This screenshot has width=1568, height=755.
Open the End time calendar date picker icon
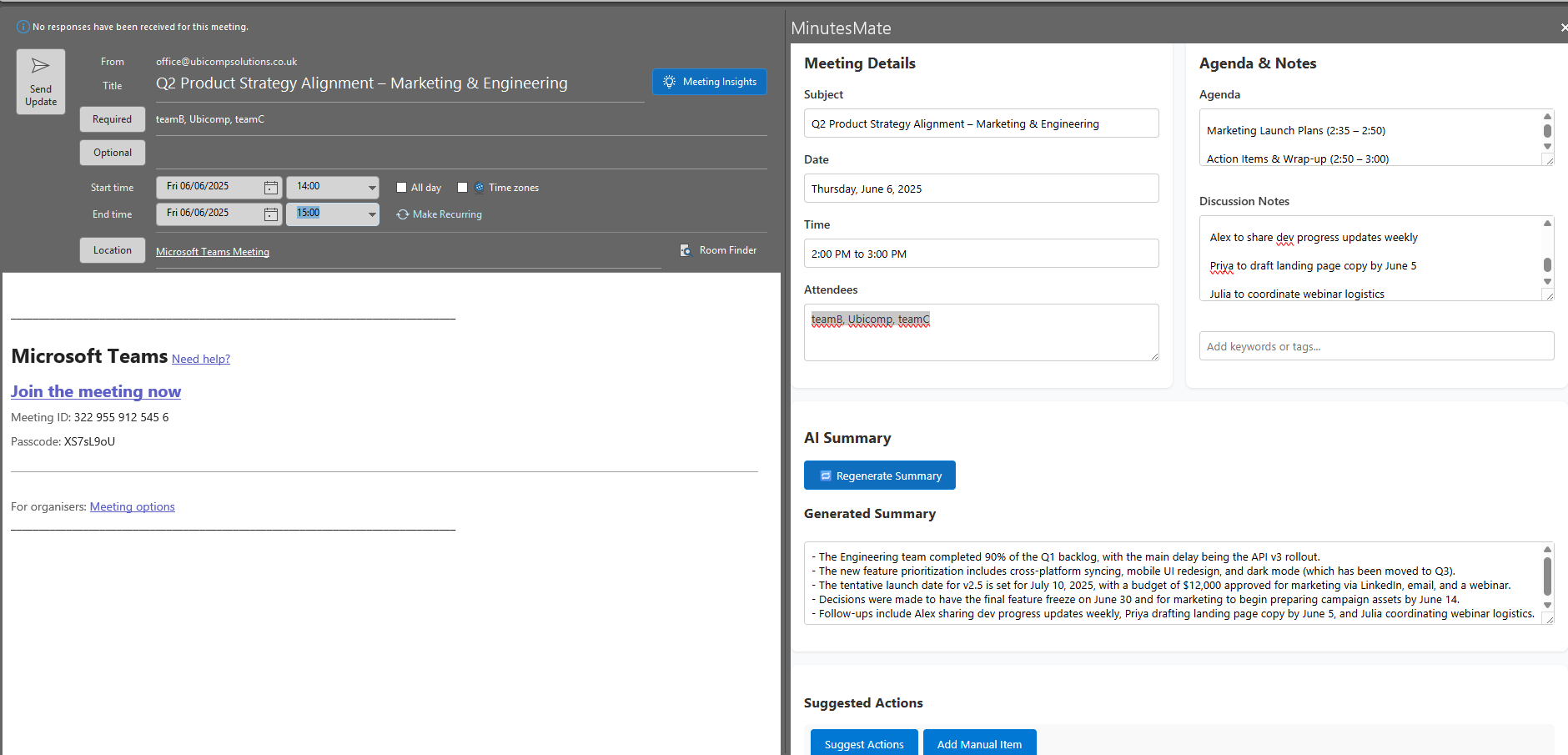coord(271,214)
